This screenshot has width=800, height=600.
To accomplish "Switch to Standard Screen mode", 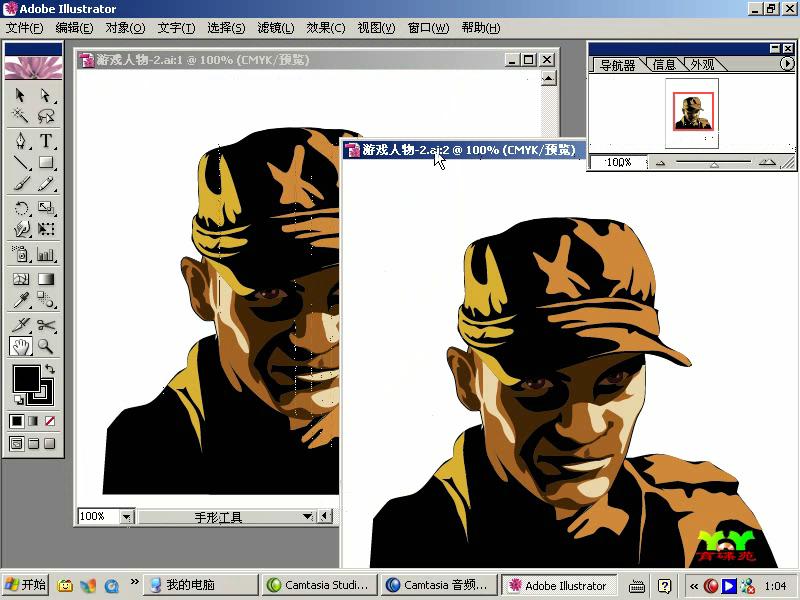I will [x=16, y=443].
